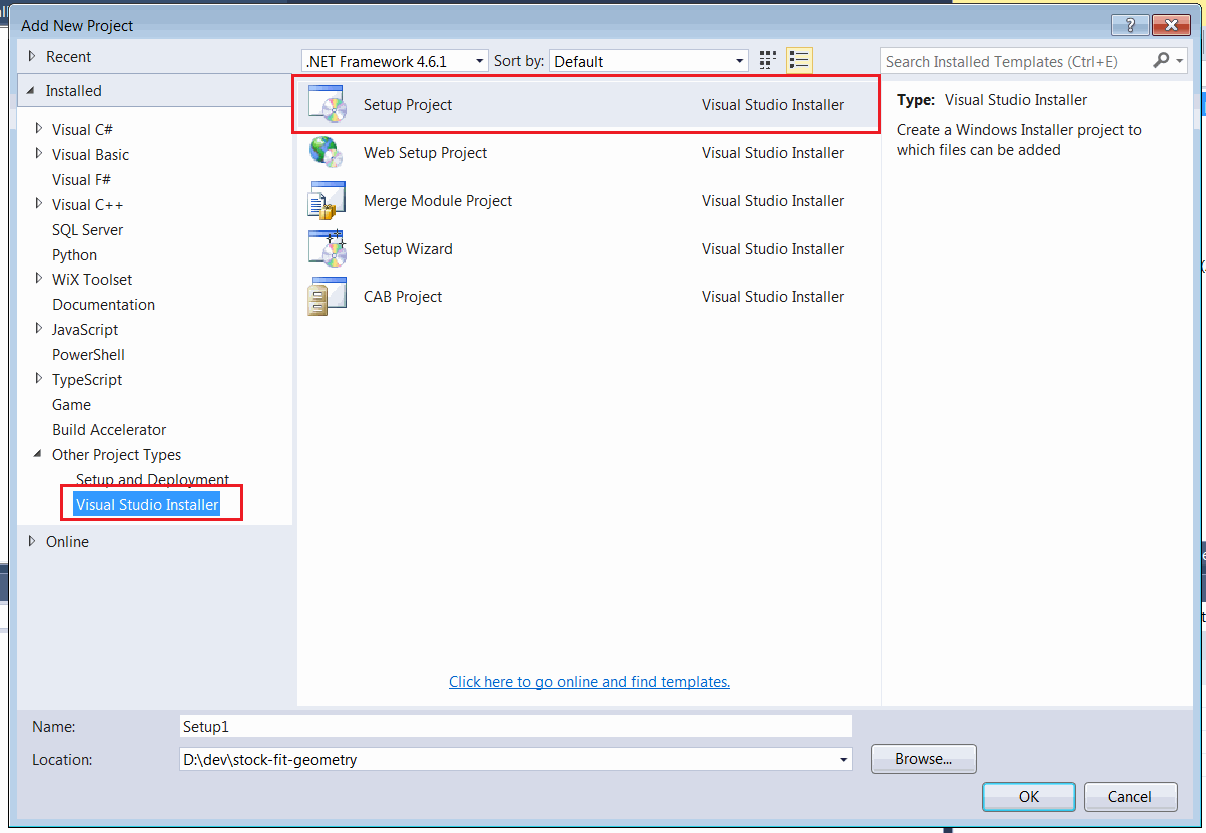The width and height of the screenshot is (1206, 833).
Task: Close the Add New Project dialog
Action: pos(1170,25)
